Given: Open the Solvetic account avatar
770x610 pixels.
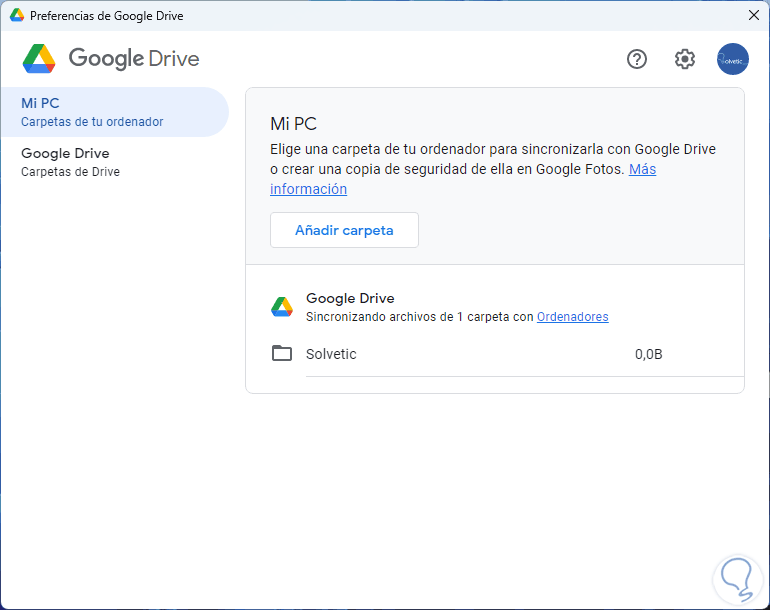Looking at the screenshot, I should [733, 59].
